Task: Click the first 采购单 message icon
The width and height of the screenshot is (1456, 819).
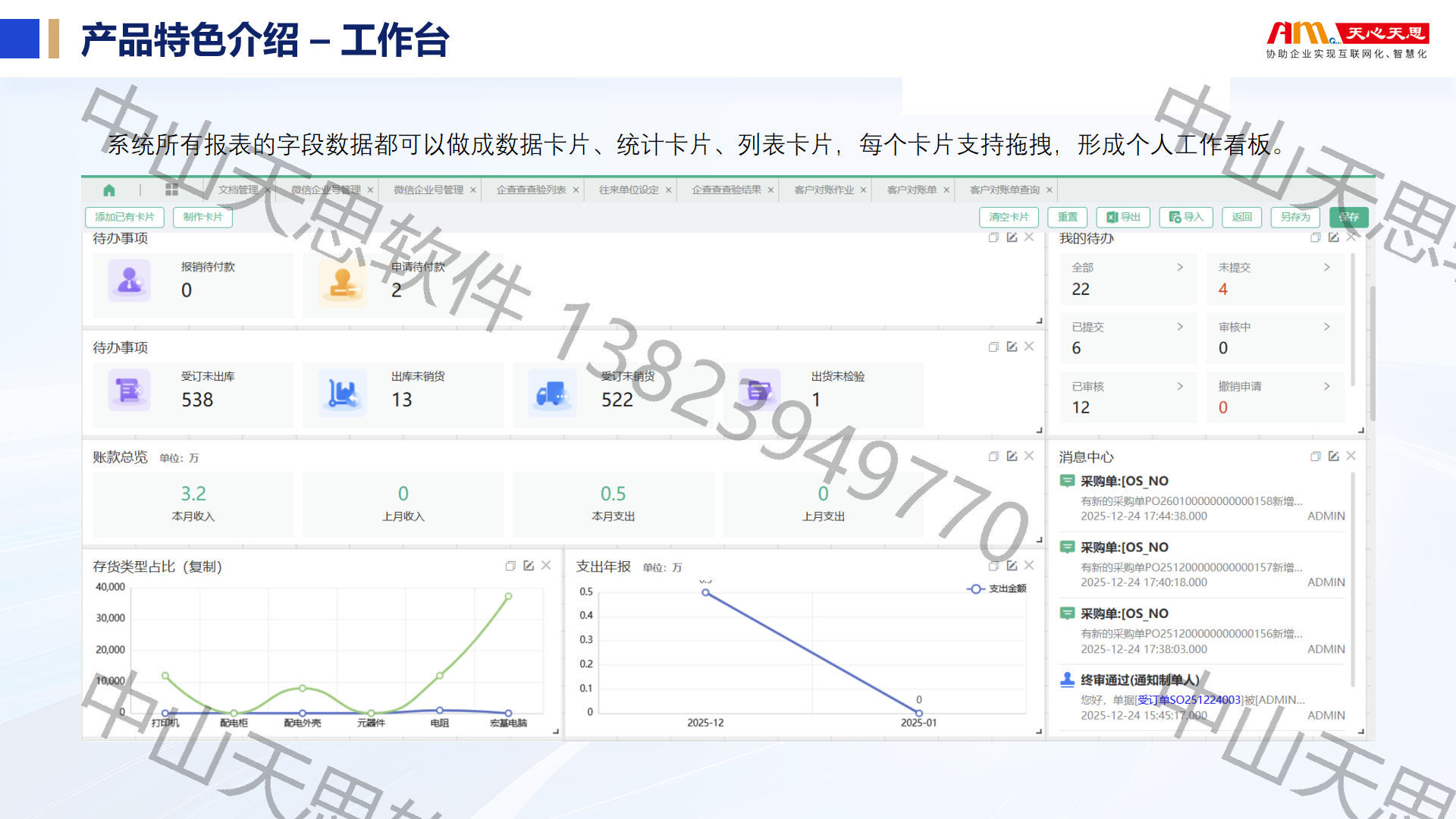Action: pyautogui.click(x=1067, y=481)
